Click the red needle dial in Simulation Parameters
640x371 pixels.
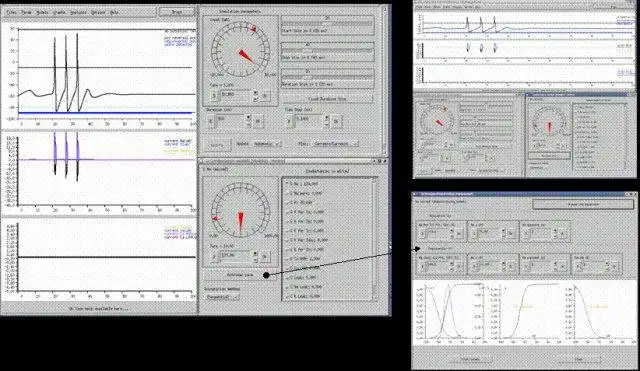(240, 50)
